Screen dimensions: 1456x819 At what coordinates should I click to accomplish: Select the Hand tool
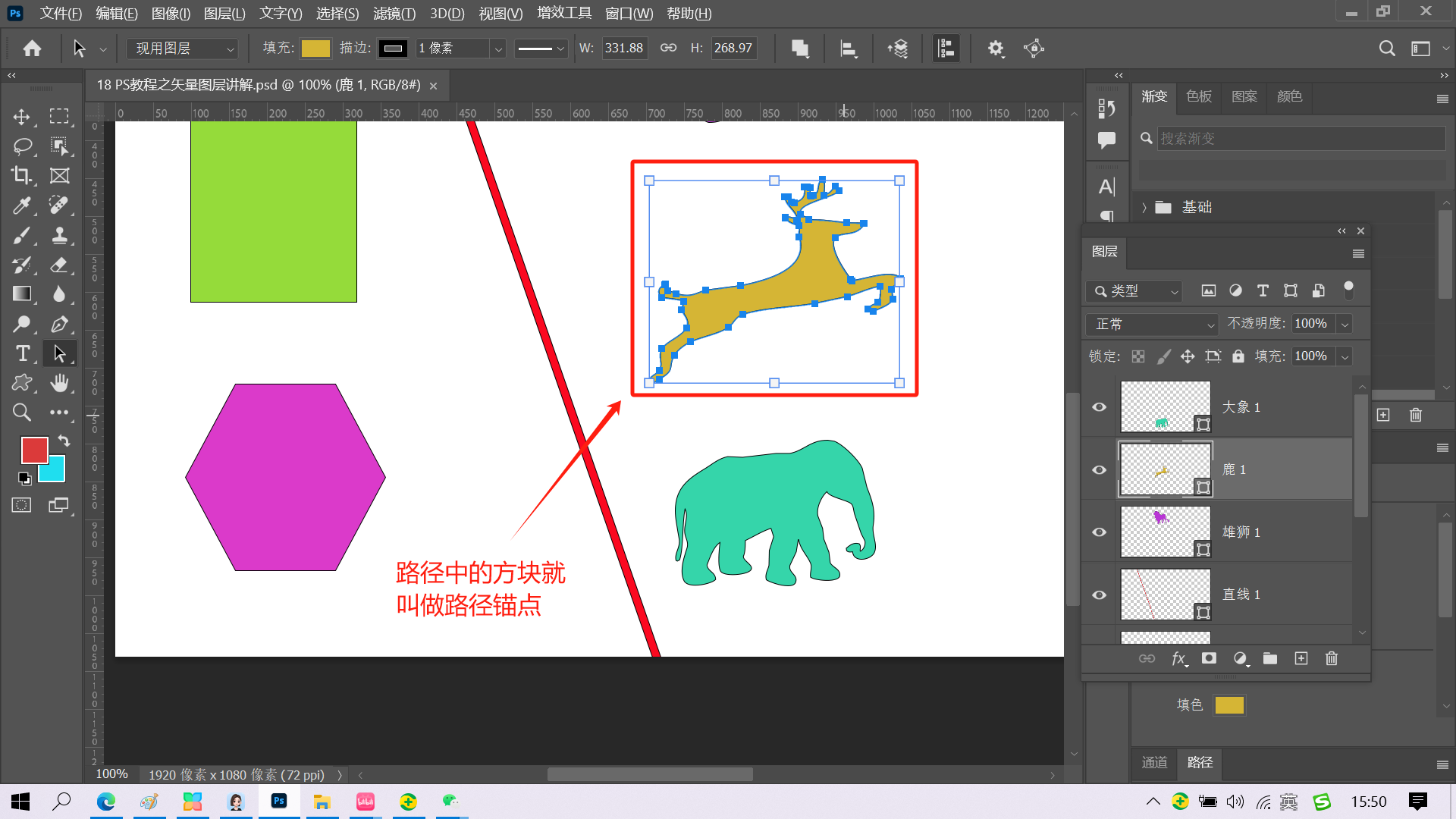[59, 383]
